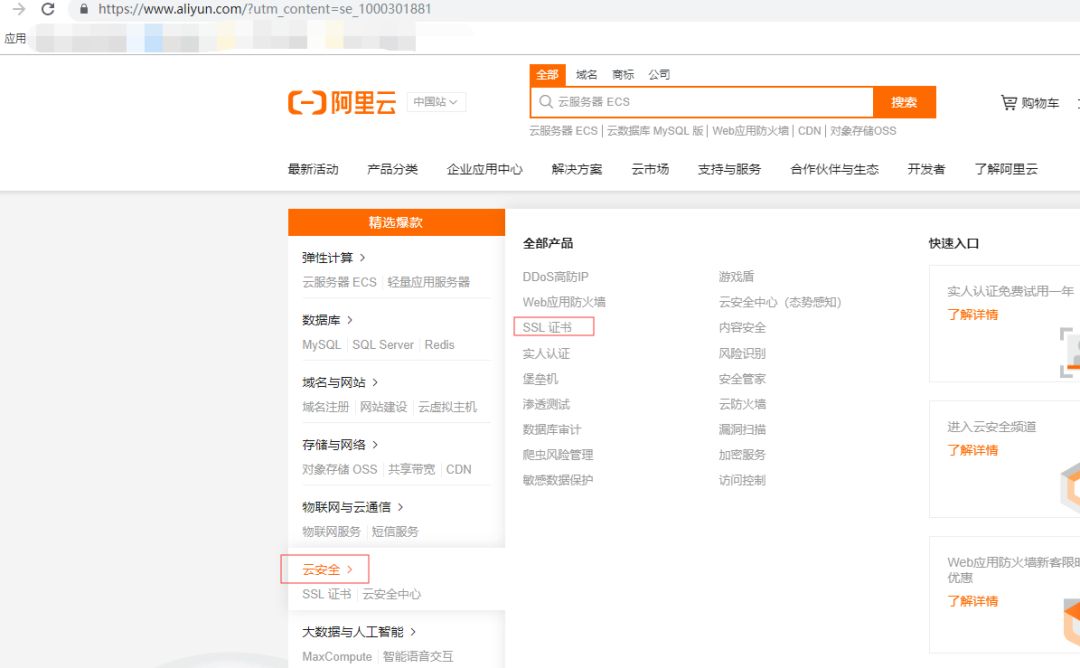Open the 支持与服务 menu
This screenshot has width=1080, height=668.
(729, 169)
